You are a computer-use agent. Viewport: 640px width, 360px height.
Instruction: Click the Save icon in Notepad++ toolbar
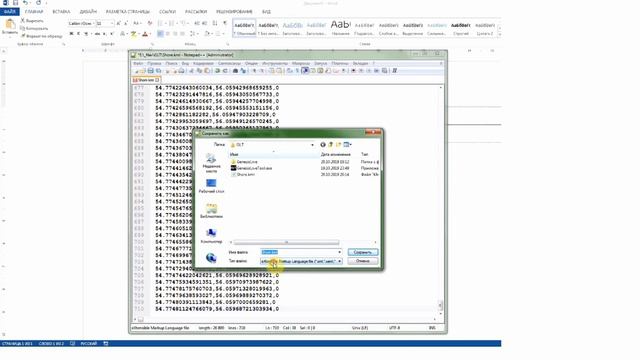click(150, 71)
